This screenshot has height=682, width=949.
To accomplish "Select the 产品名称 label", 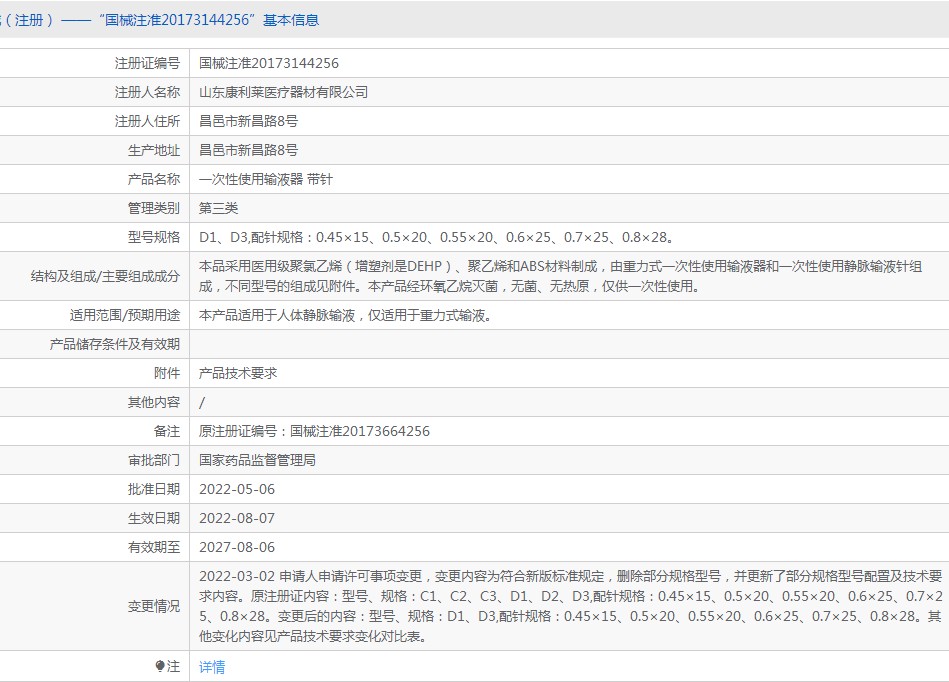I will click(154, 179).
